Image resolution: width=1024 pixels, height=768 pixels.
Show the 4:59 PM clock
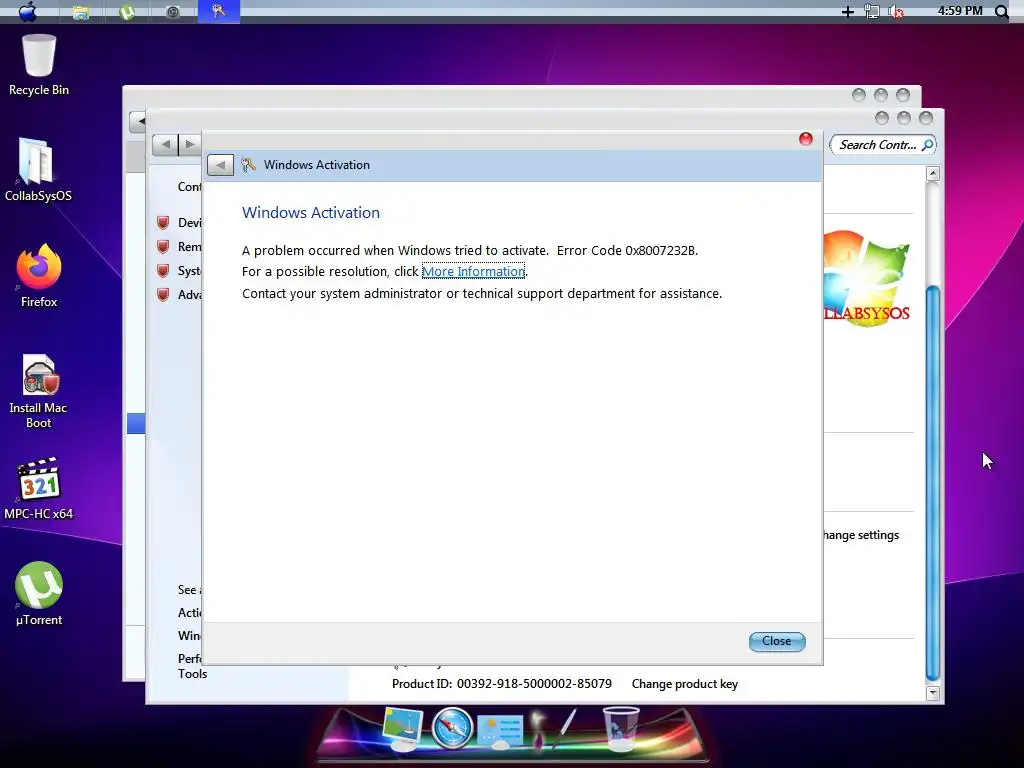pyautogui.click(x=959, y=10)
